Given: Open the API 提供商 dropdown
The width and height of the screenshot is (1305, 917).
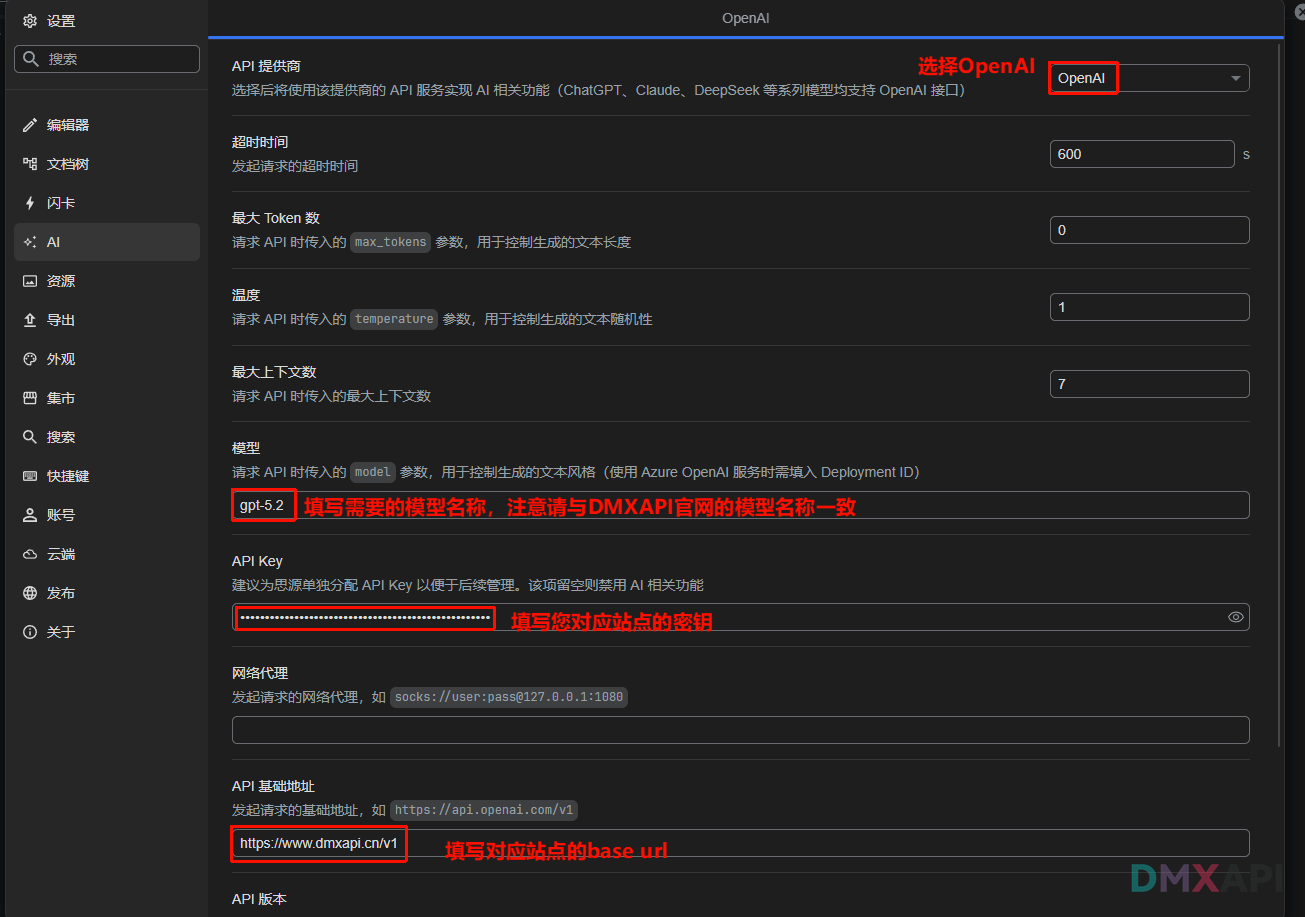Looking at the screenshot, I should [x=1149, y=78].
